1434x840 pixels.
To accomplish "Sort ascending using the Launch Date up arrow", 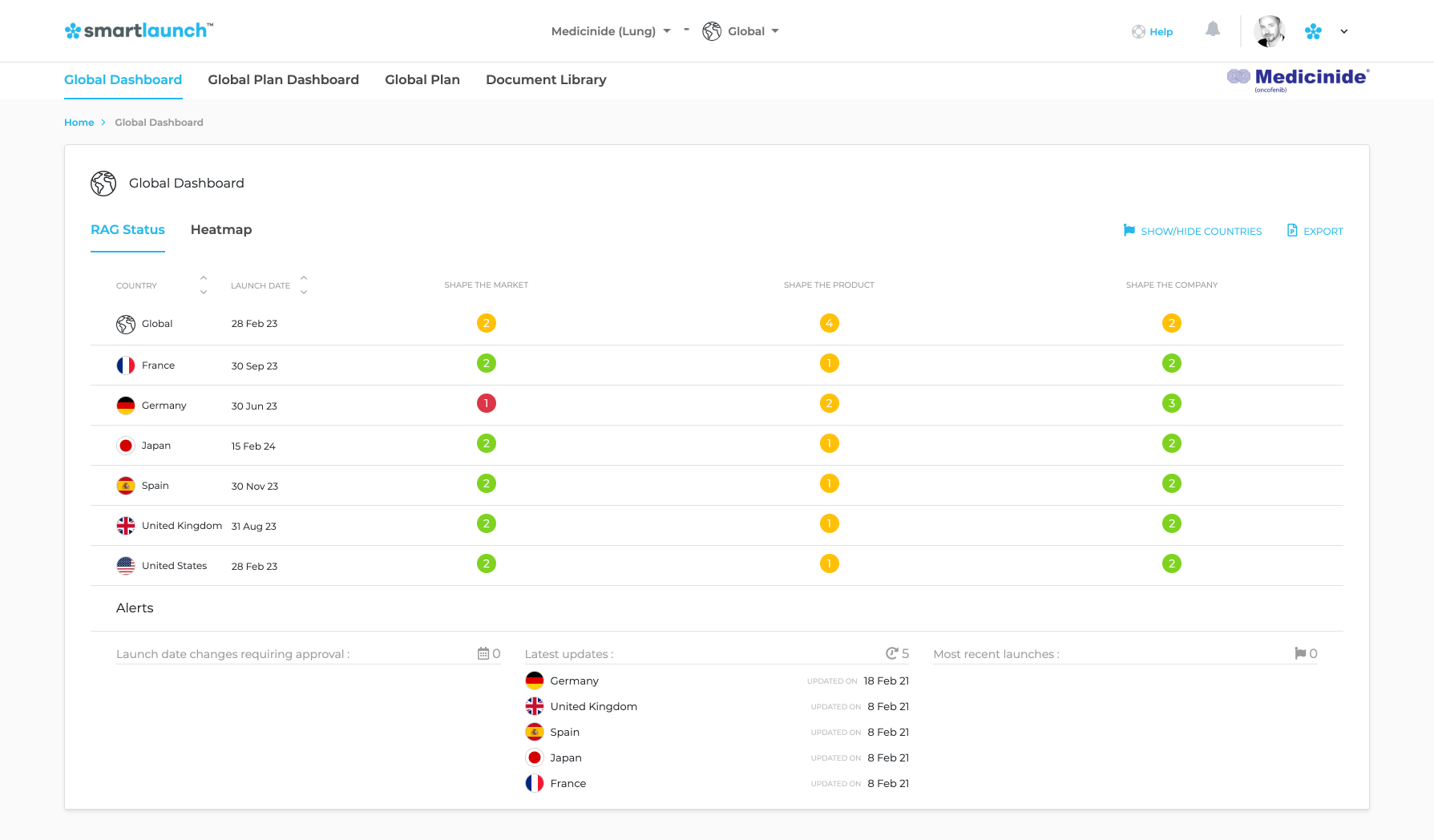I will [304, 278].
